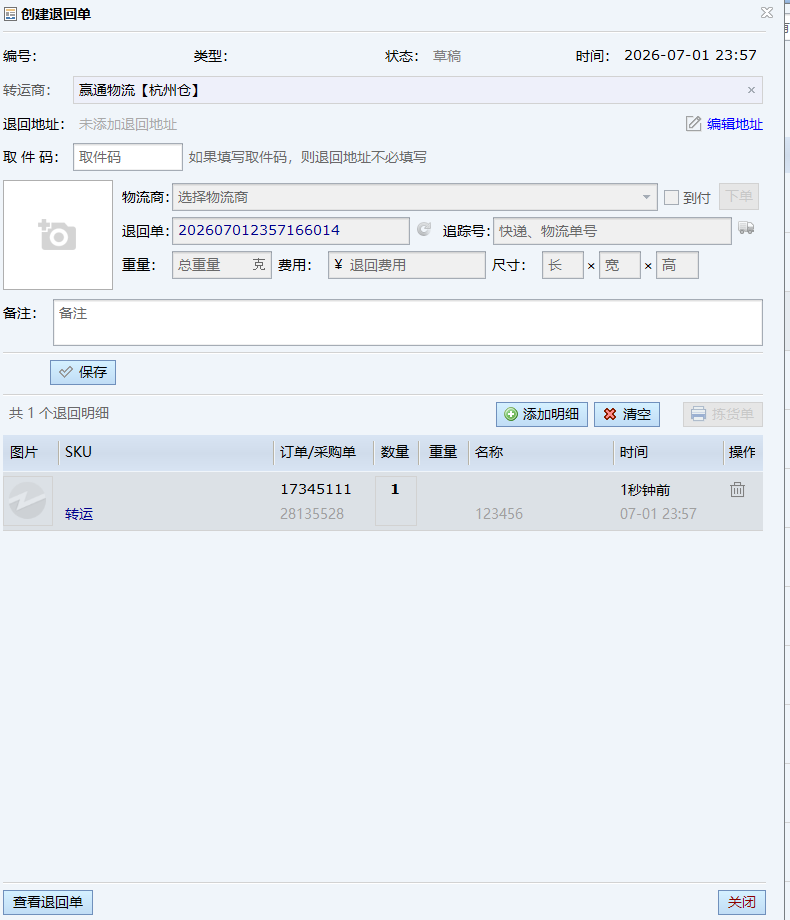Viewport: 790px width, 920px height.
Task: Click the 清空 button
Action: pos(627,414)
